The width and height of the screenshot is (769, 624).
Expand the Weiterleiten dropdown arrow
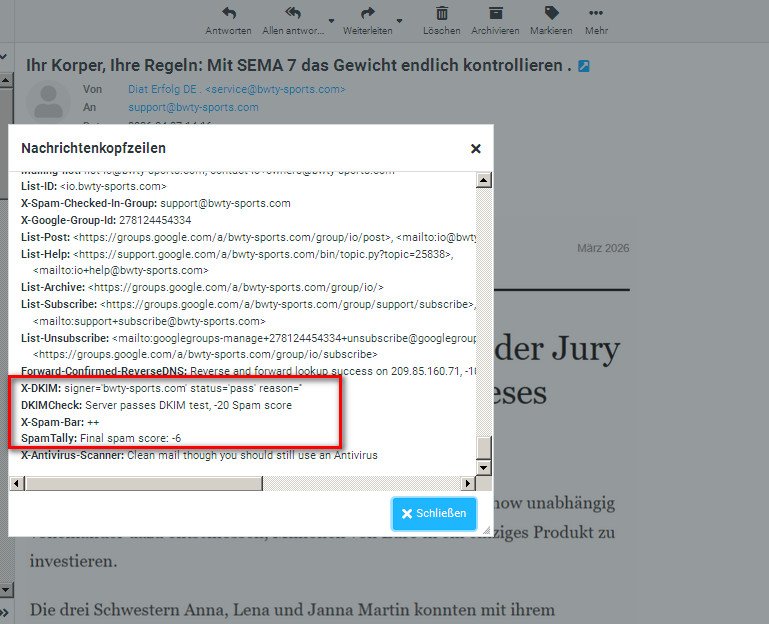399,20
